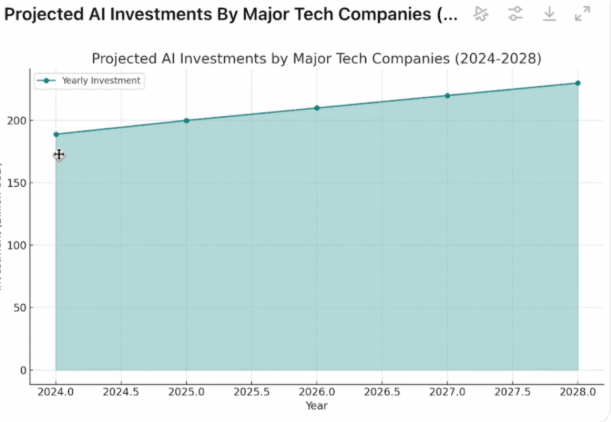The image size is (611, 422).
Task: Click the 2024.5 x-axis tick label
Action: [121, 392]
